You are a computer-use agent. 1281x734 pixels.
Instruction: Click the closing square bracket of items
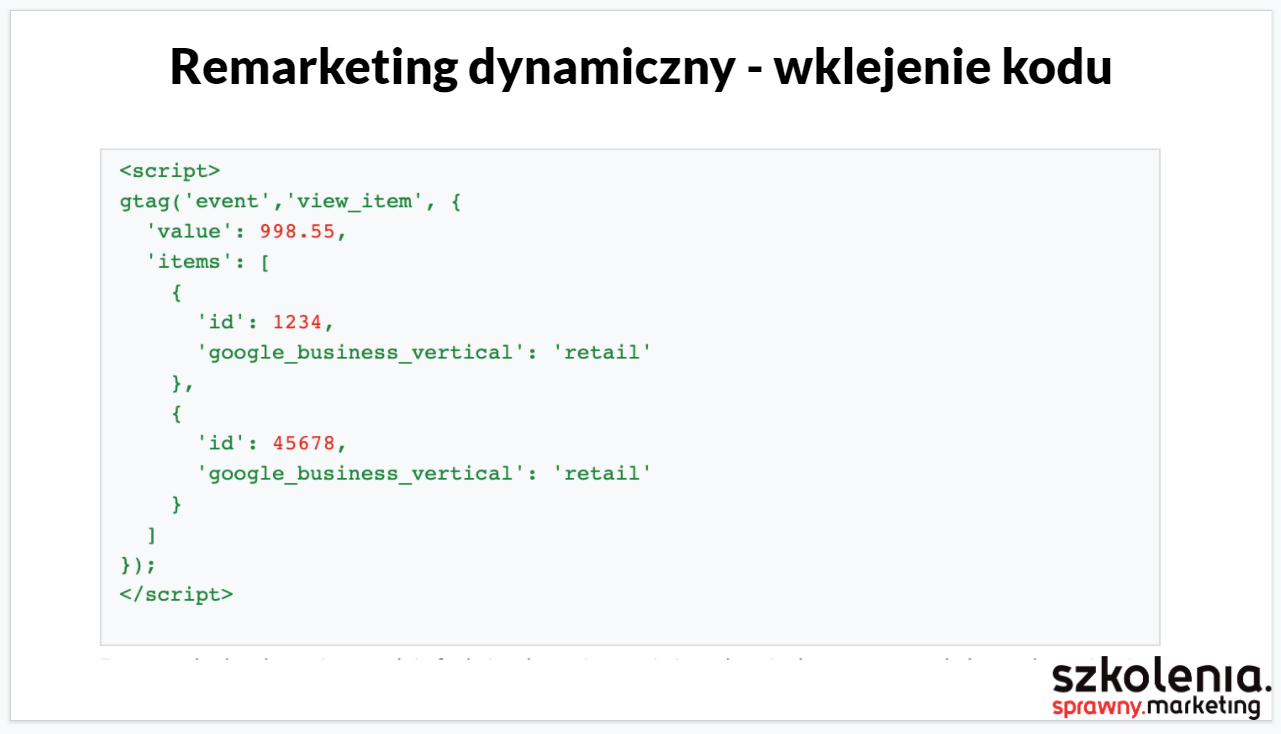(x=151, y=534)
